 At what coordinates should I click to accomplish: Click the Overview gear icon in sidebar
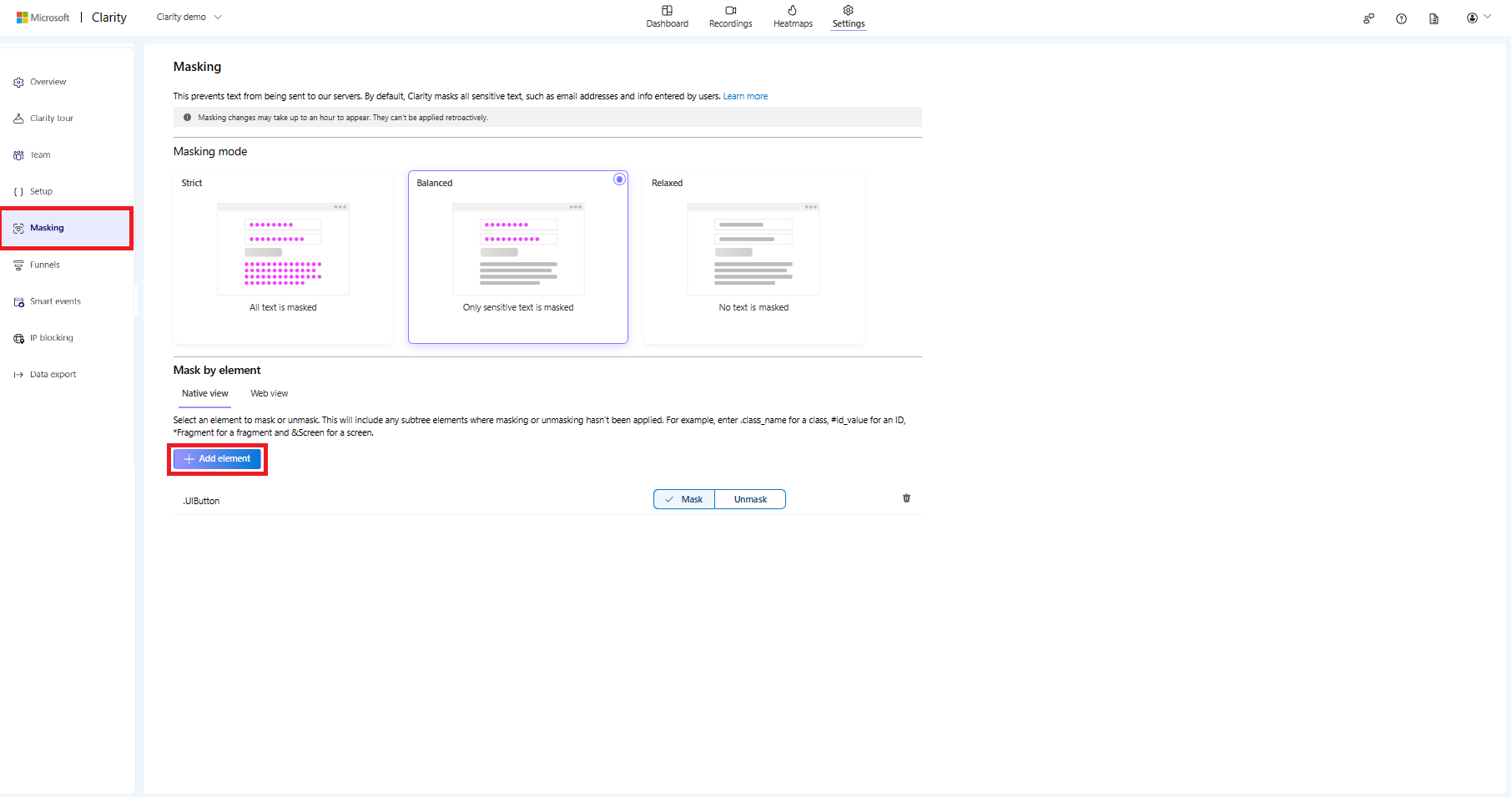(x=18, y=83)
